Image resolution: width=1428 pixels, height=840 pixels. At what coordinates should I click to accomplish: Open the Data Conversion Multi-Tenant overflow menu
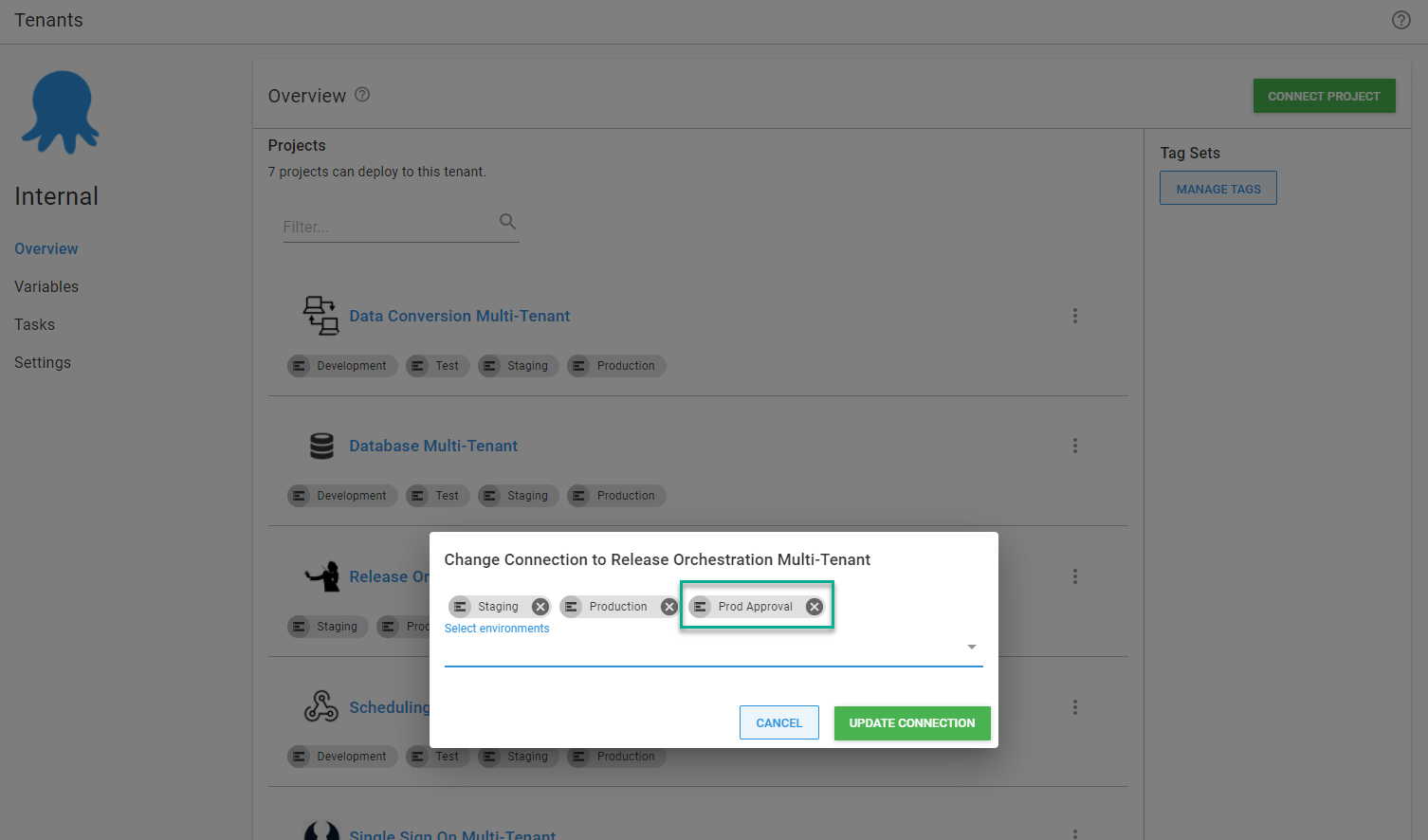[x=1074, y=316]
